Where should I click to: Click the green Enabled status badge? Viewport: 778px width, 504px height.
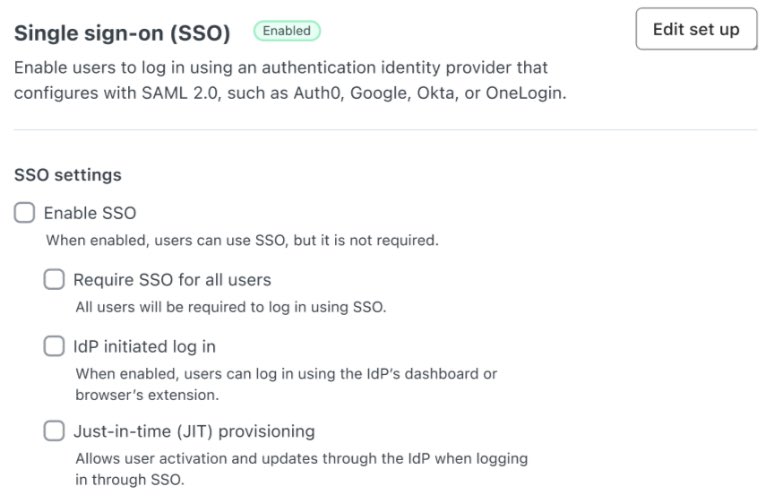287,31
